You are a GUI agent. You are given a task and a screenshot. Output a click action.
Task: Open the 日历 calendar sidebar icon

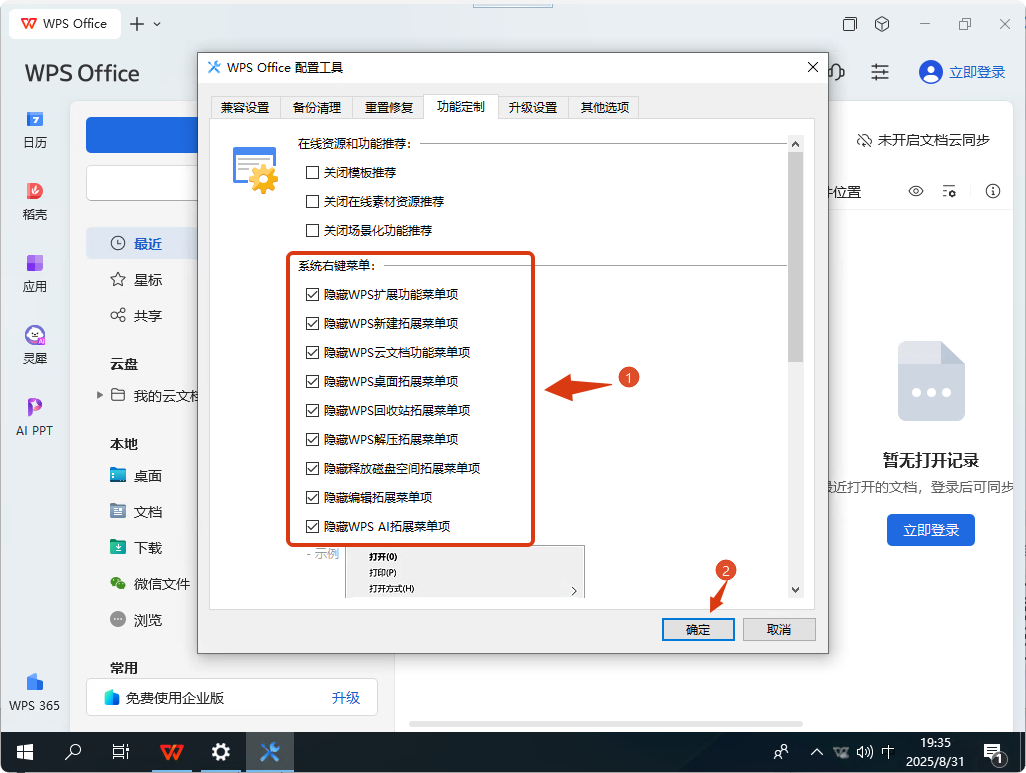(x=35, y=129)
